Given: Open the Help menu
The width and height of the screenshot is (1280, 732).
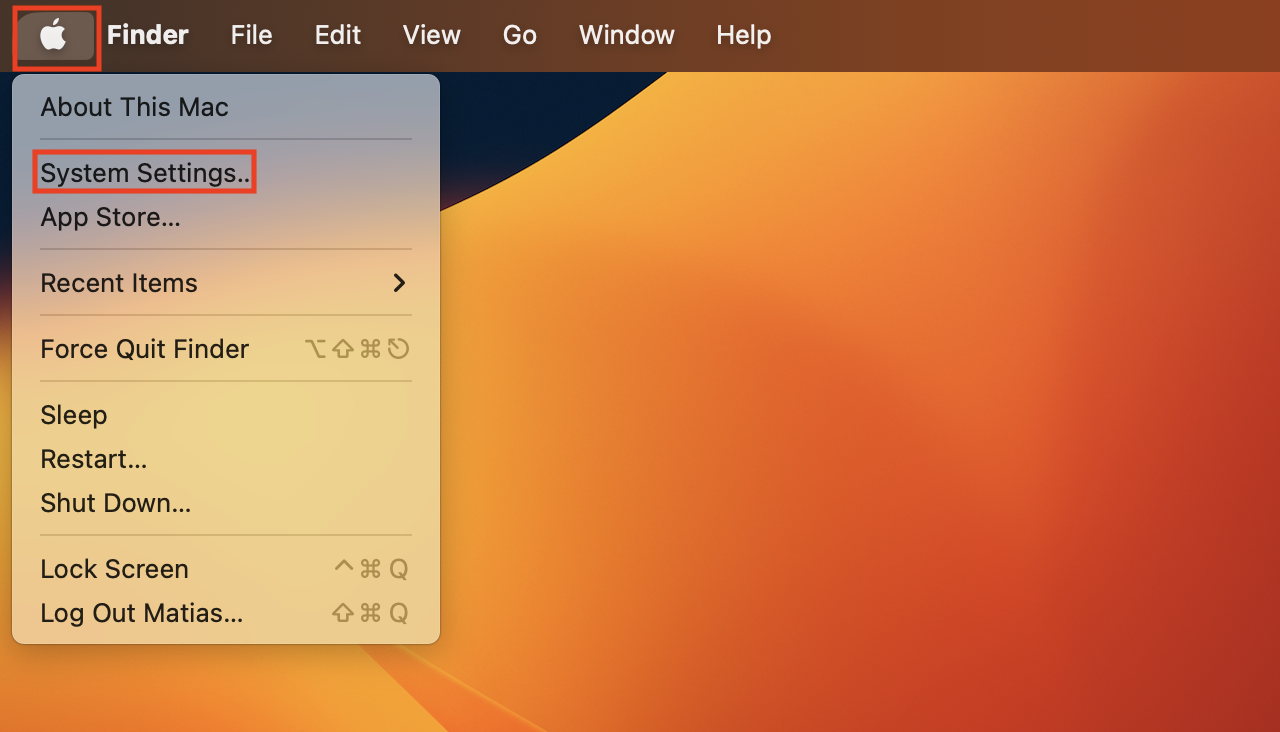Looking at the screenshot, I should 743,36.
